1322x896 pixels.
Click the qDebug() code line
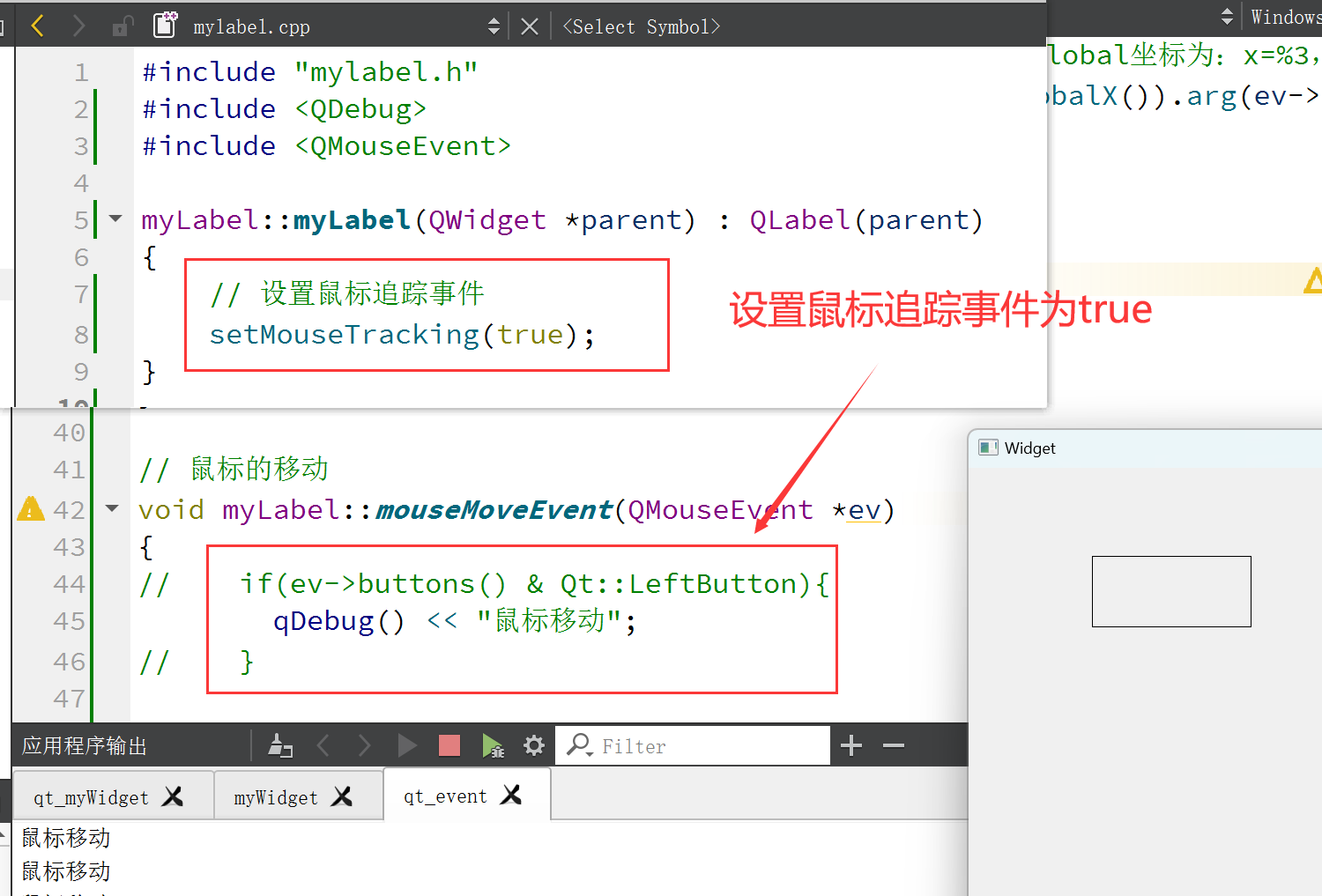coord(455,621)
